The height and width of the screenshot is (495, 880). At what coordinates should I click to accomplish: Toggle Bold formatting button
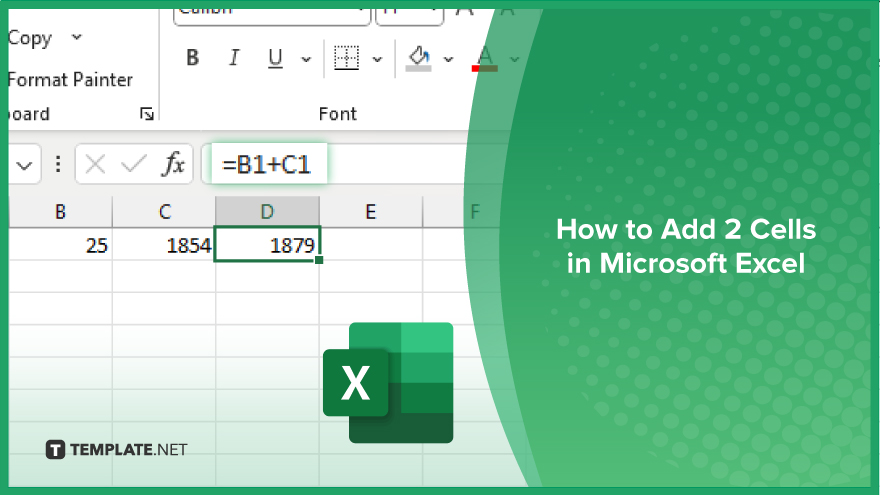[x=192, y=58]
